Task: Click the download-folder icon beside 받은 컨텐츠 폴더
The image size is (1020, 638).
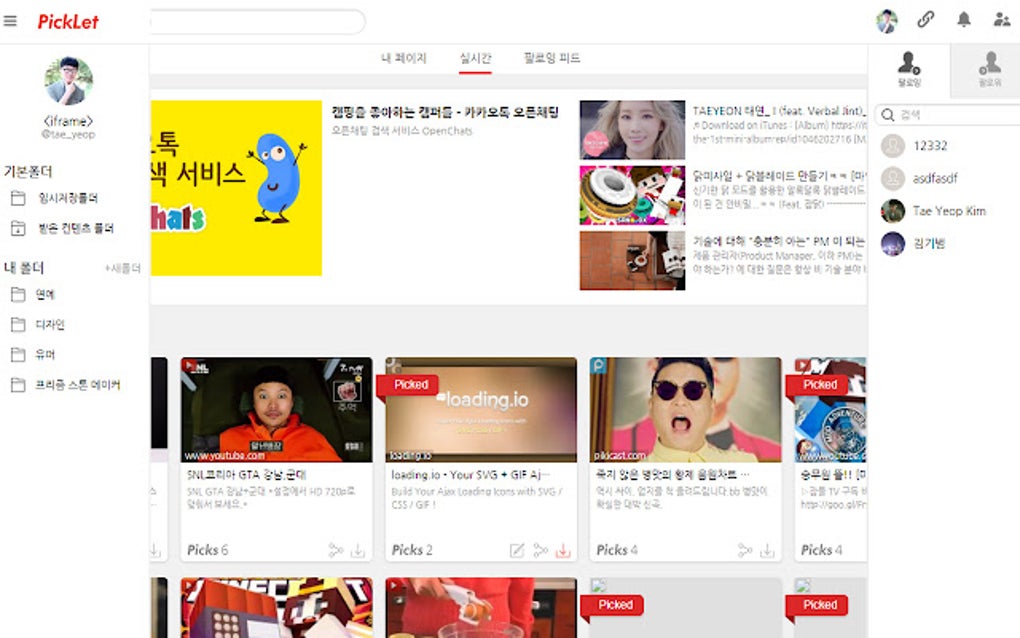Action: pos(18,228)
